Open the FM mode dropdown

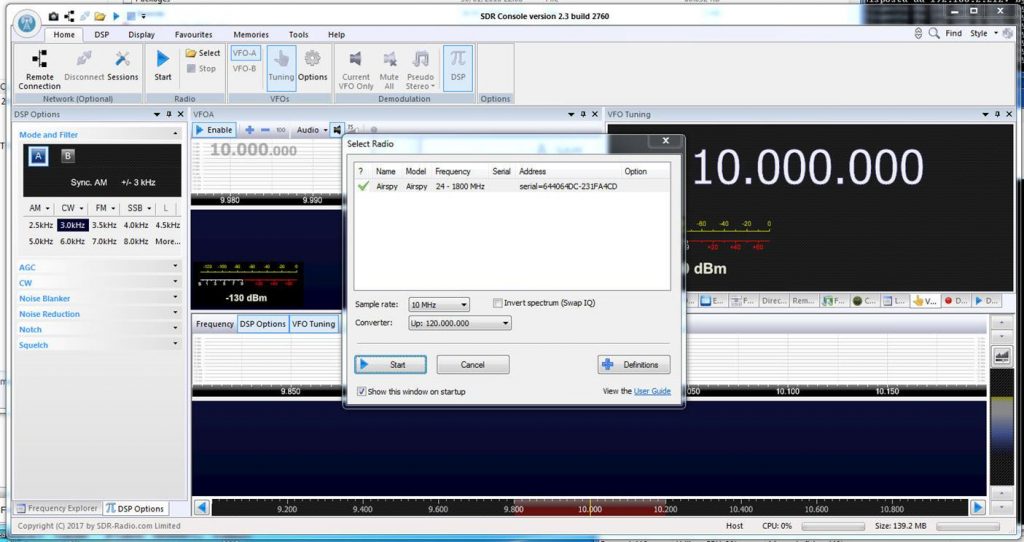click(104, 208)
